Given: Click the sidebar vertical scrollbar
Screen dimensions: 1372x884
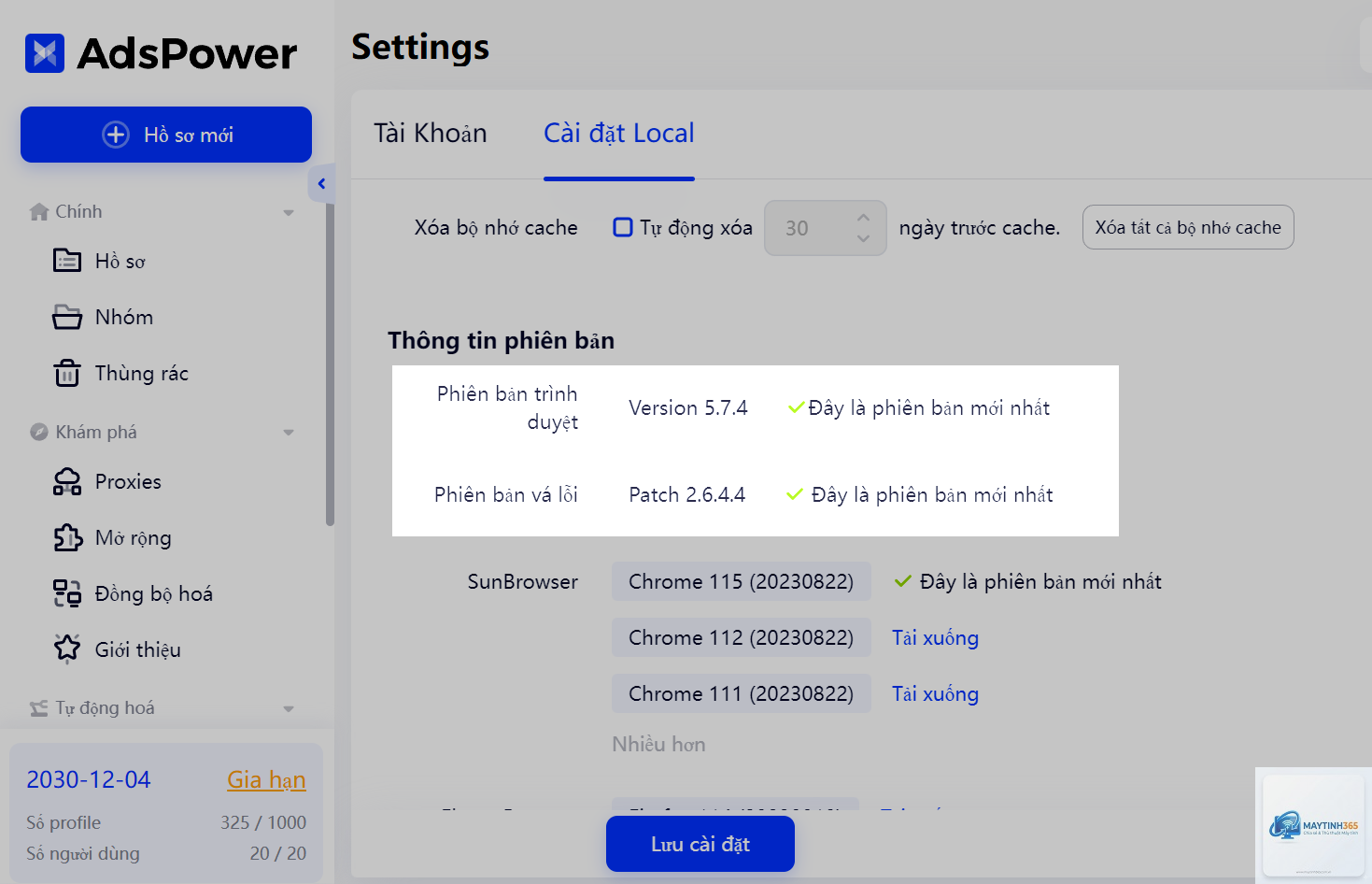Looking at the screenshot, I should (330, 364).
